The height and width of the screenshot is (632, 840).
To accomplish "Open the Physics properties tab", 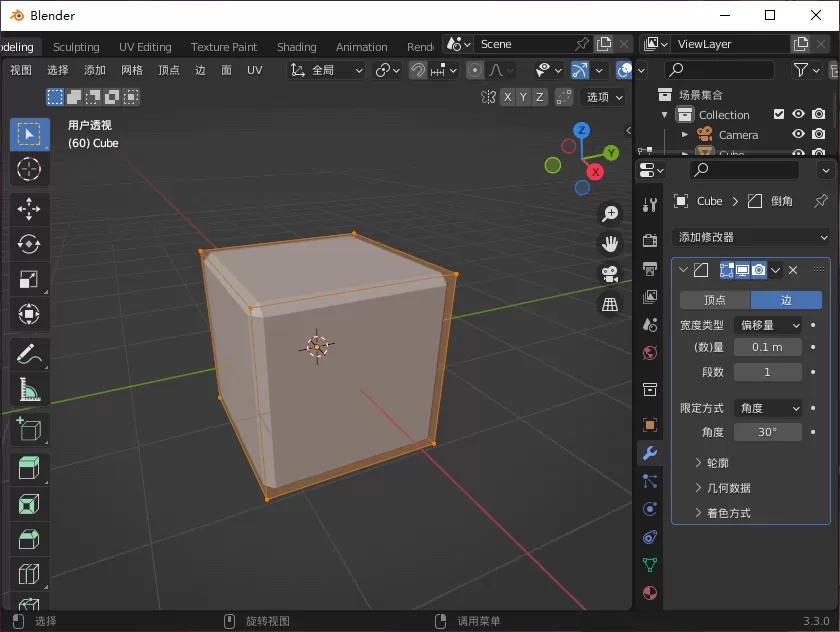I will pos(650,509).
